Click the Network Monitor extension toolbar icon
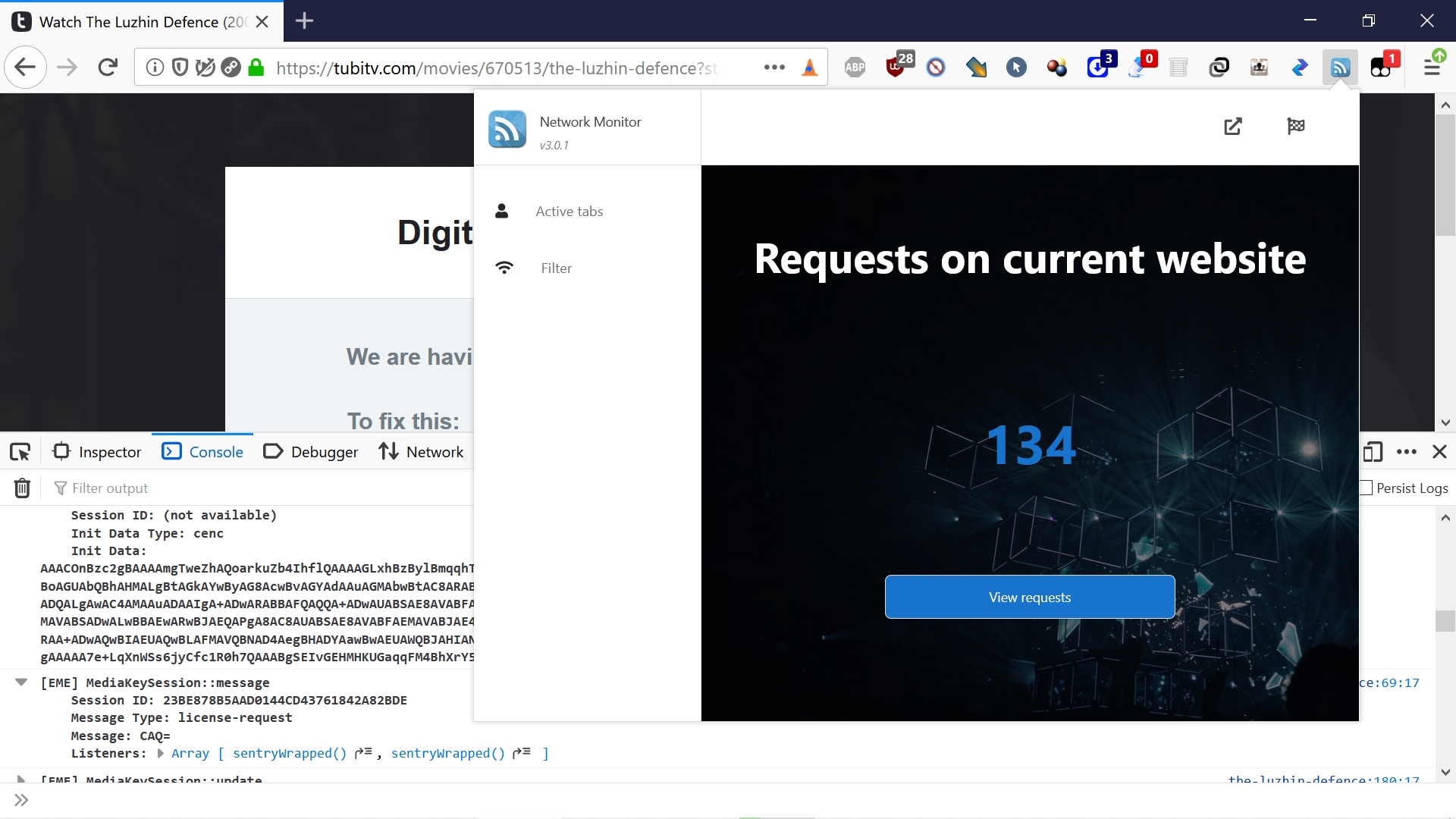 click(1340, 67)
